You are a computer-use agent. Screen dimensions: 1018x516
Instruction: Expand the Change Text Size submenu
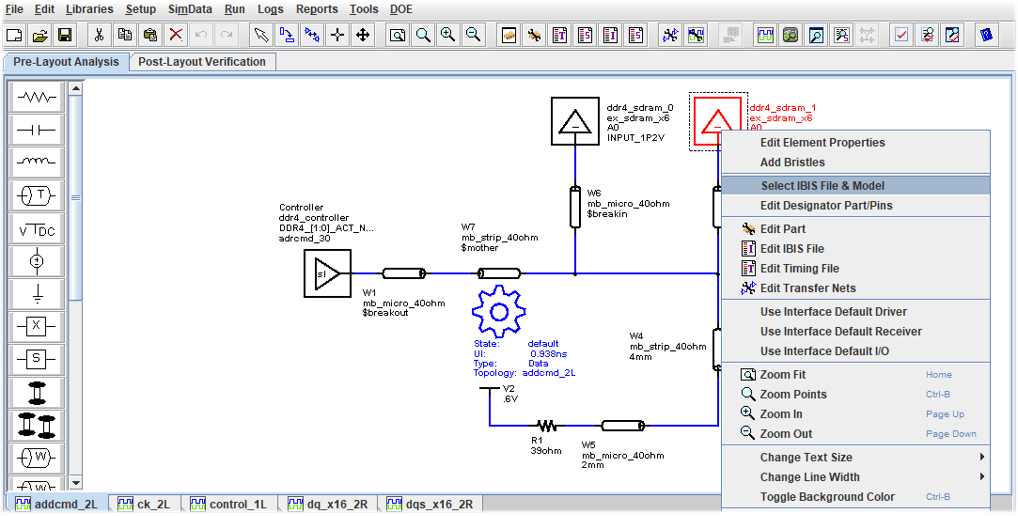[856, 457]
